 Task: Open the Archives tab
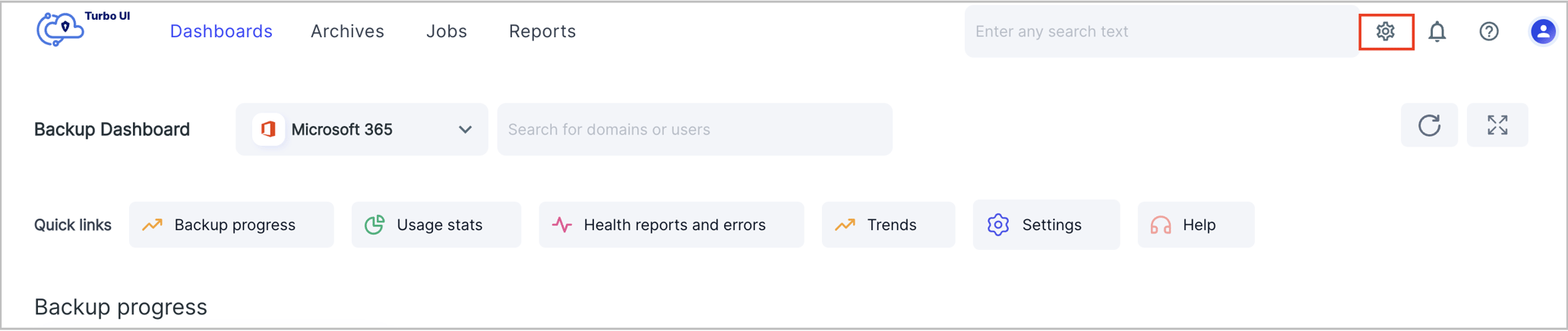[347, 31]
